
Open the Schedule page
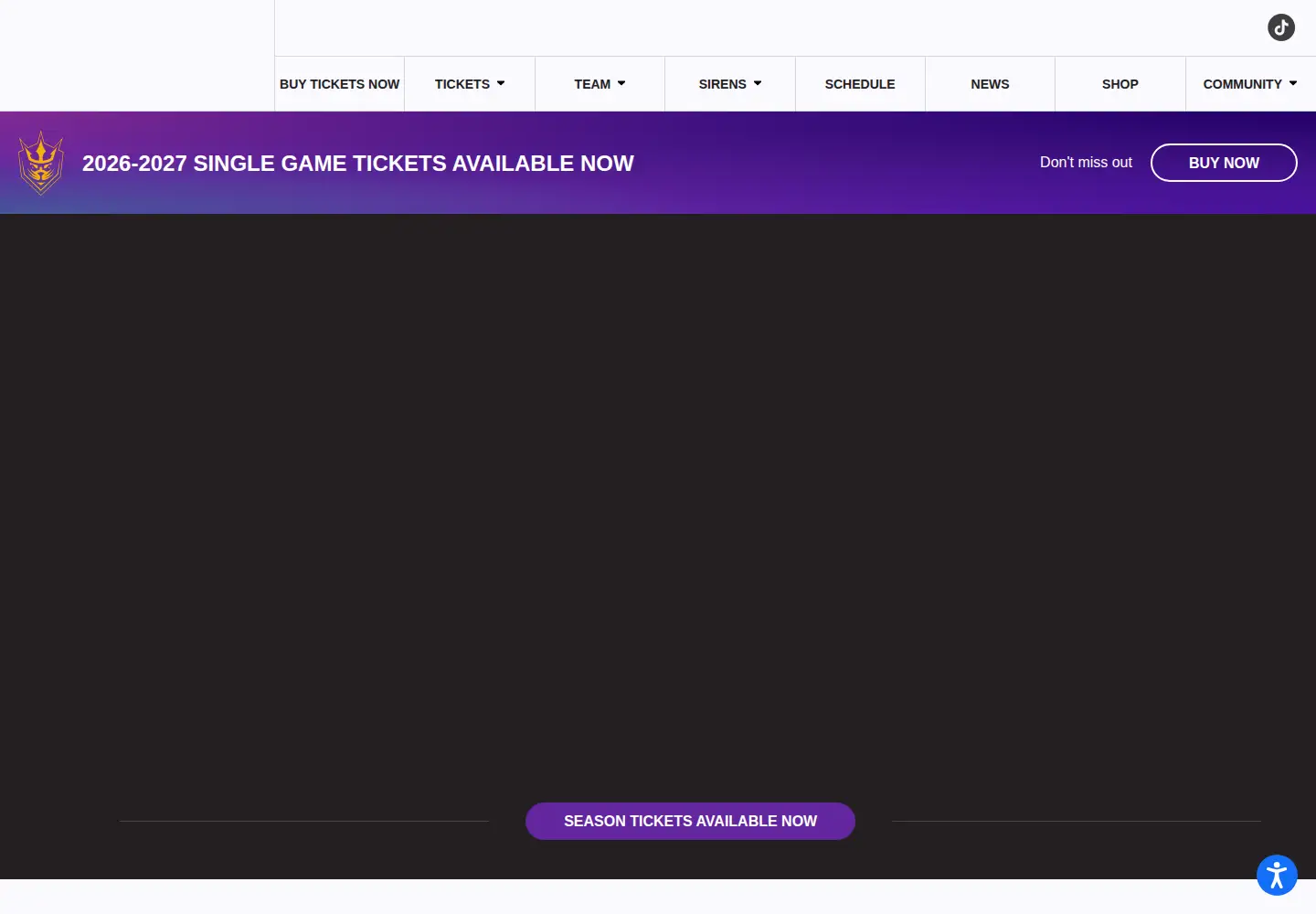pos(860,84)
